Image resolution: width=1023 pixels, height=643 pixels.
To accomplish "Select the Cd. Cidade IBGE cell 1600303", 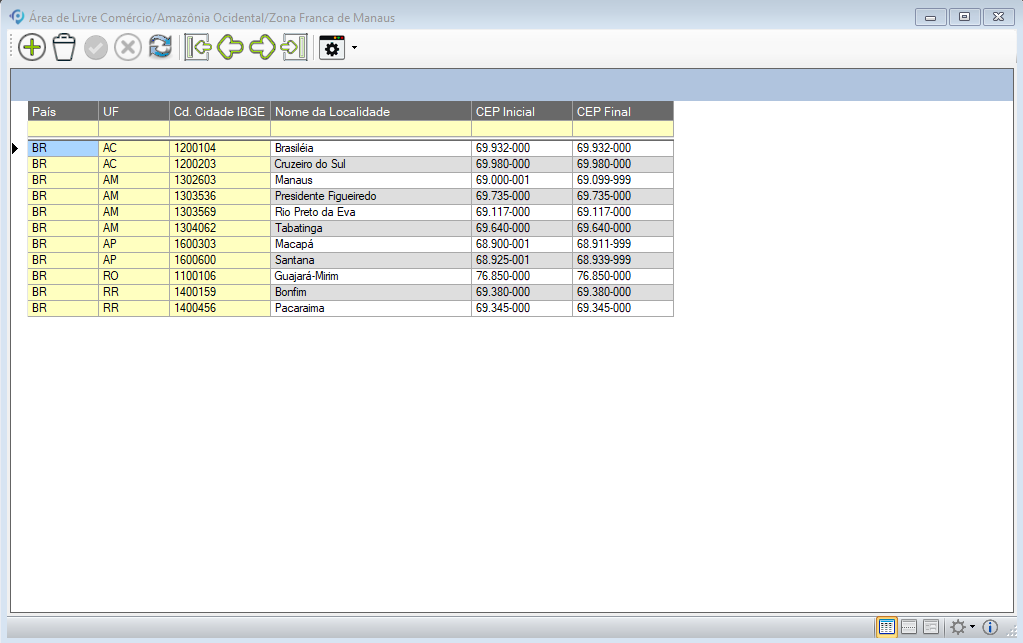I will click(x=219, y=244).
